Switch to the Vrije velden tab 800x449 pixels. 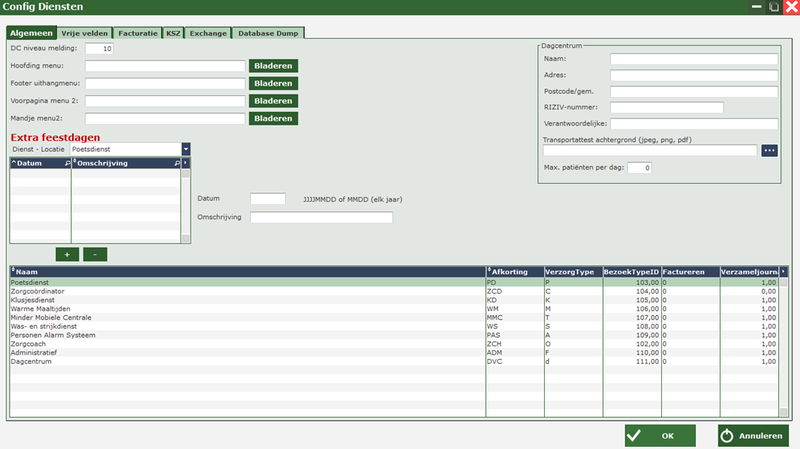(84, 33)
